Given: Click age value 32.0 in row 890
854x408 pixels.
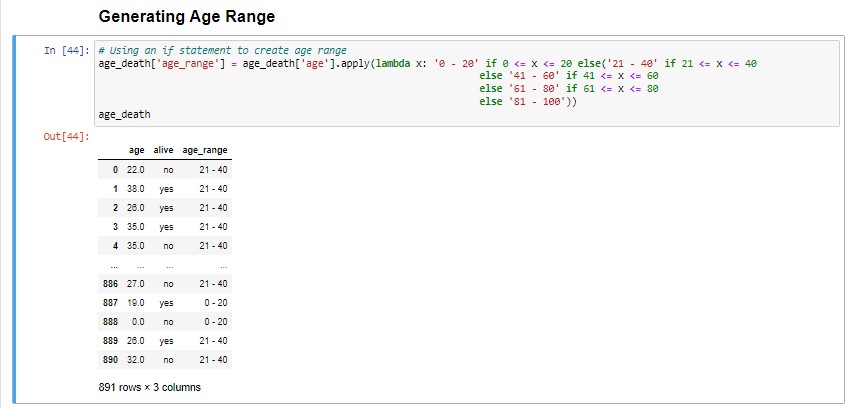Looking at the screenshot, I should click(x=136, y=360).
